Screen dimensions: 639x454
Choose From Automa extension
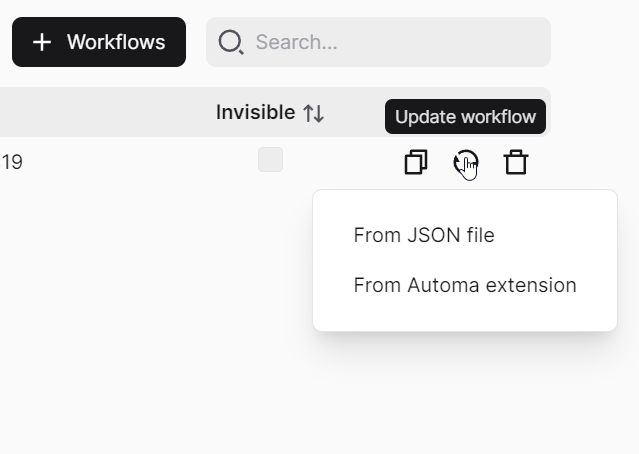465,285
